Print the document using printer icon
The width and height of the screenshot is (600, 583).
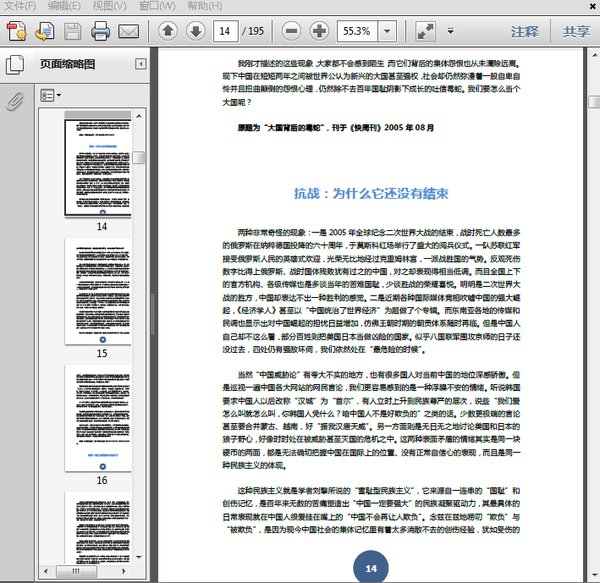point(100,31)
